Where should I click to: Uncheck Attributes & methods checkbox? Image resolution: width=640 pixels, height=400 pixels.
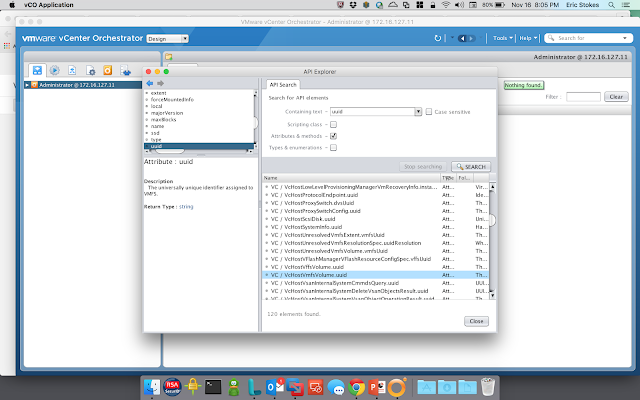(x=333, y=136)
